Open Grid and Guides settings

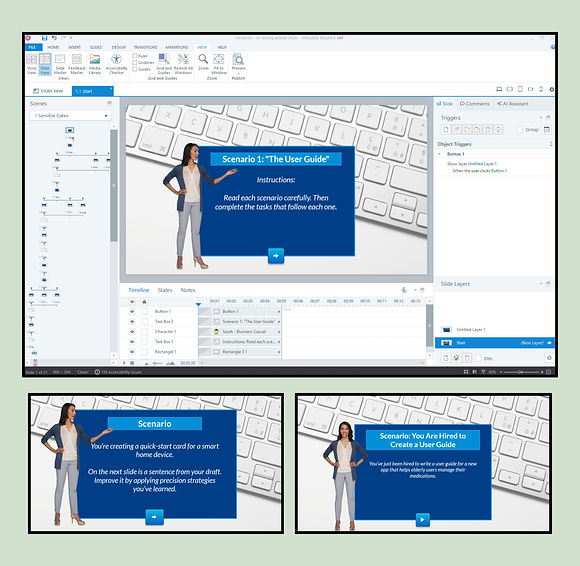(x=164, y=64)
